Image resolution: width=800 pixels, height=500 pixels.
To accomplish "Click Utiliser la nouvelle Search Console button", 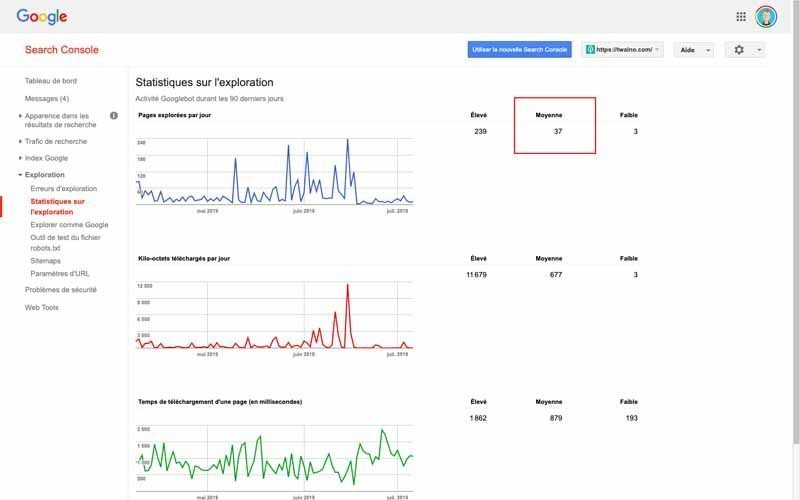I will [x=519, y=49].
